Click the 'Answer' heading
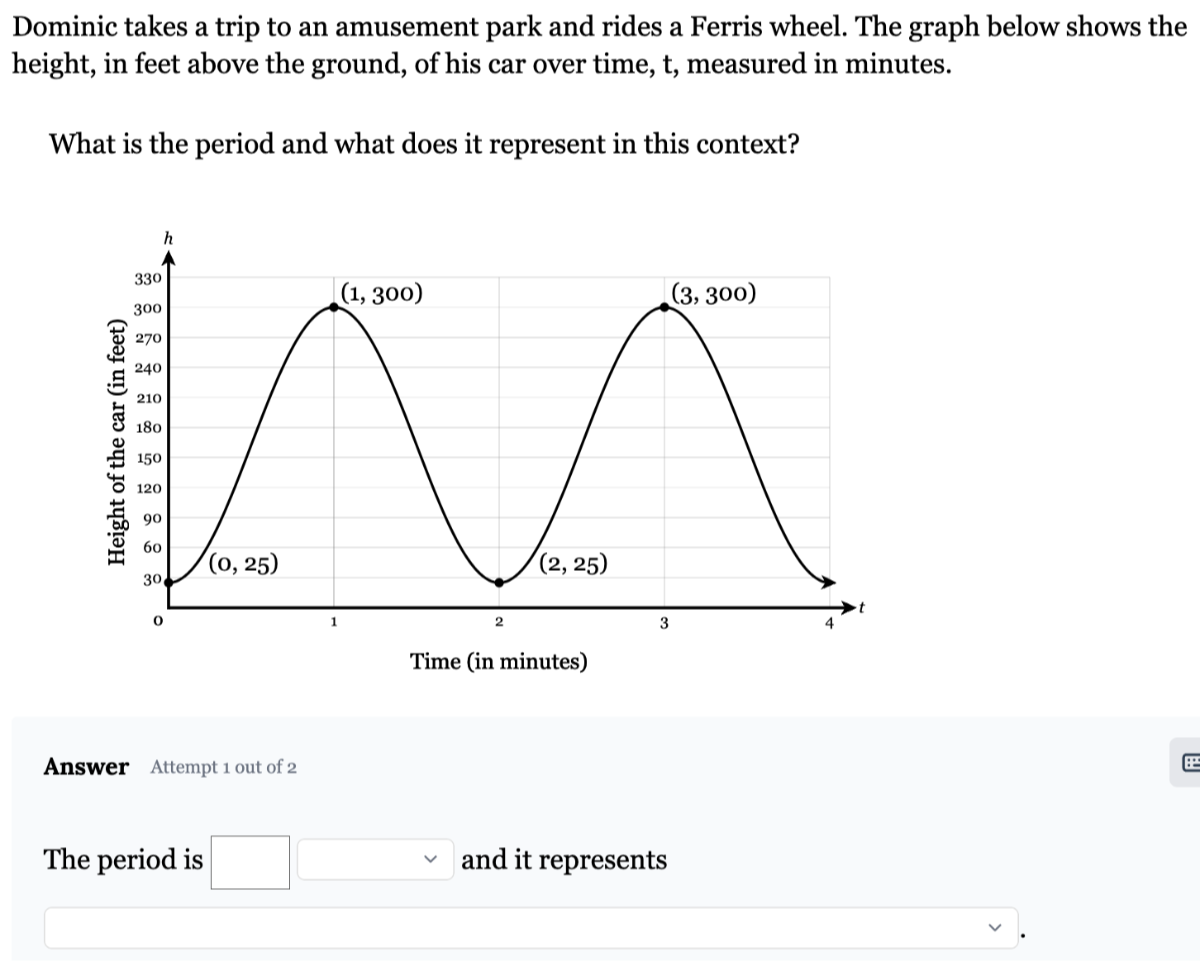The image size is (1200, 961). point(86,767)
